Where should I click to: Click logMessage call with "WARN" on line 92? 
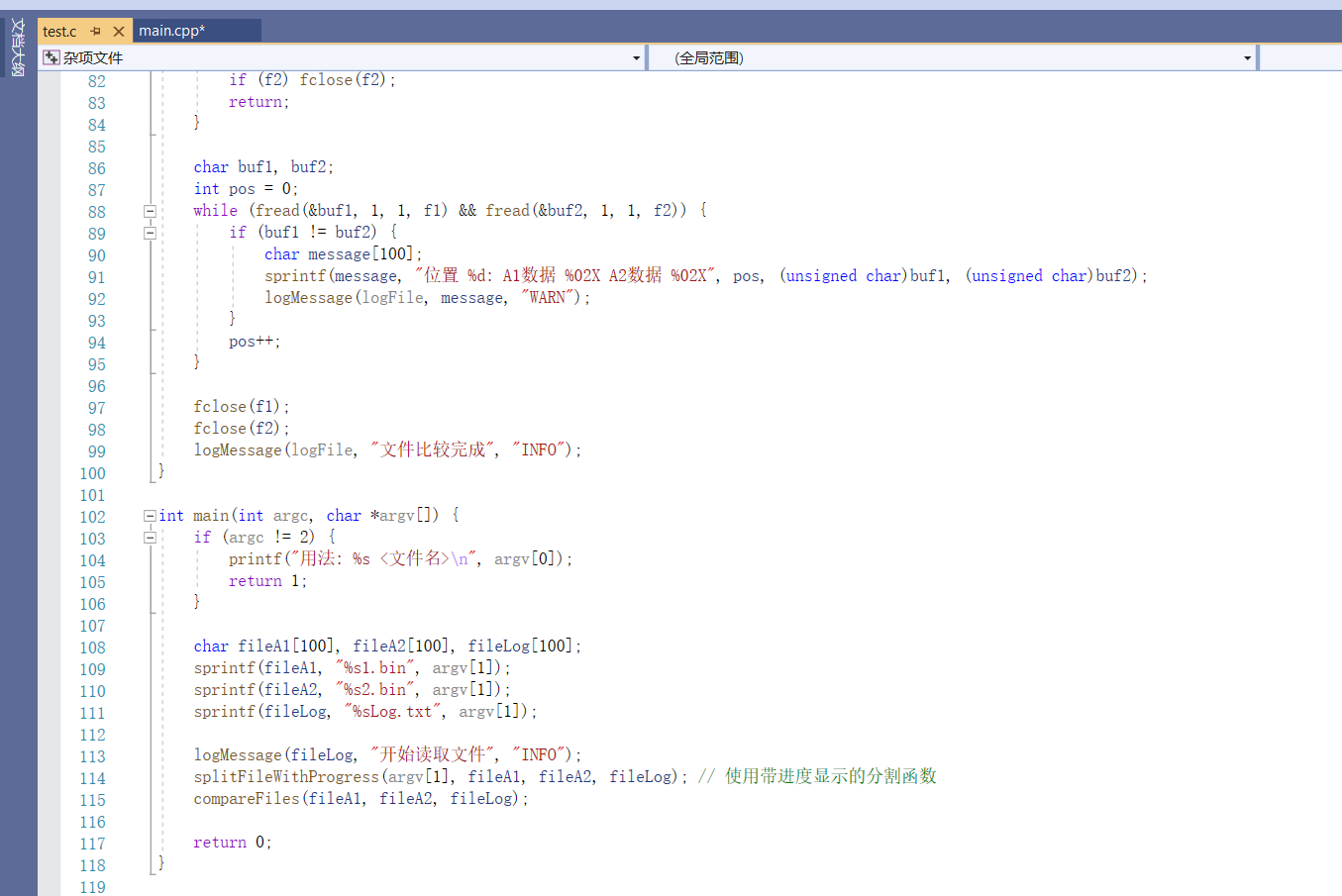427,298
